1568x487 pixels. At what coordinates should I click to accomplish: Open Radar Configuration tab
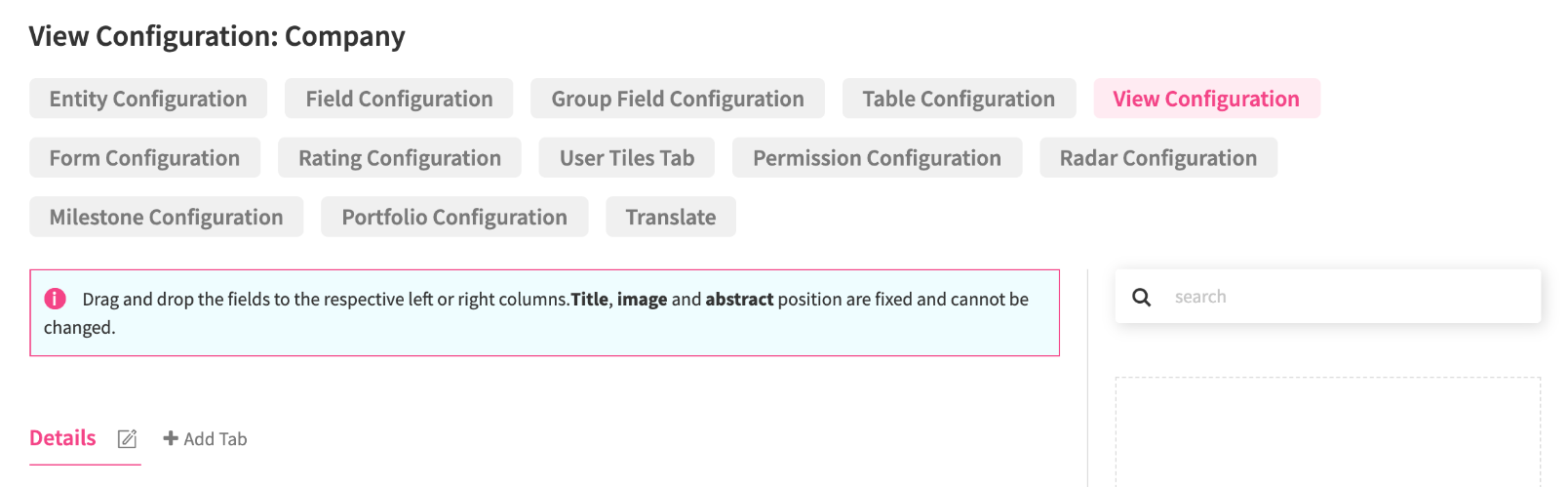coord(1158,158)
